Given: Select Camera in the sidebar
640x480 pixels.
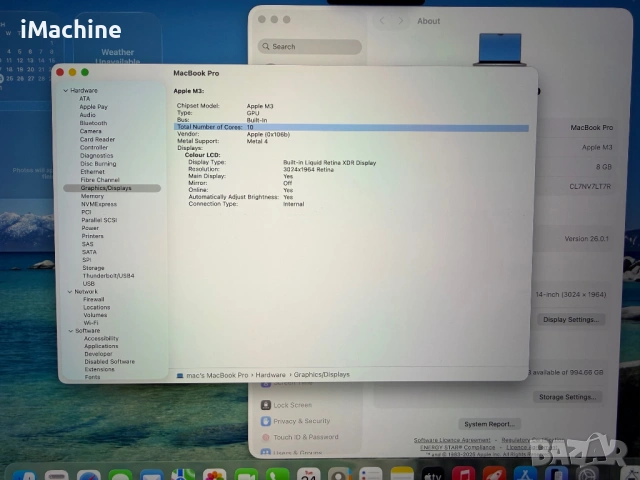Looking at the screenshot, I should 91,131.
